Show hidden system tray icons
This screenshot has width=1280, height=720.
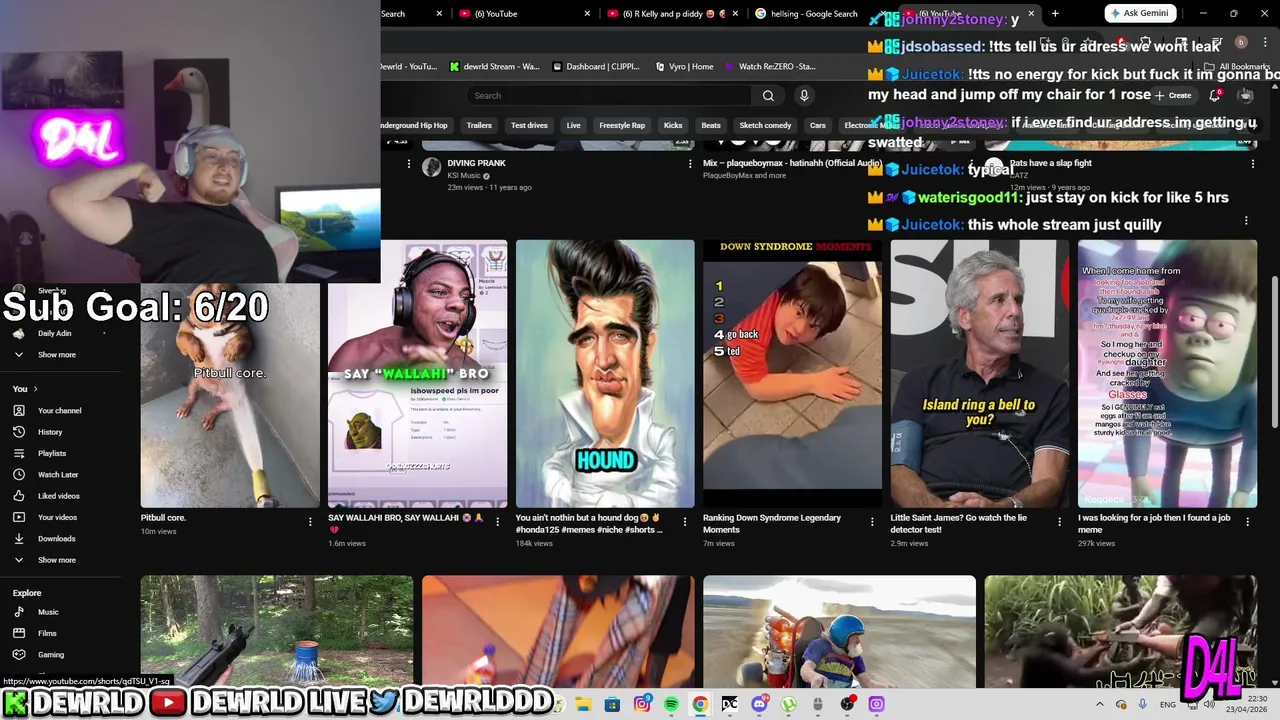pyautogui.click(x=1100, y=705)
